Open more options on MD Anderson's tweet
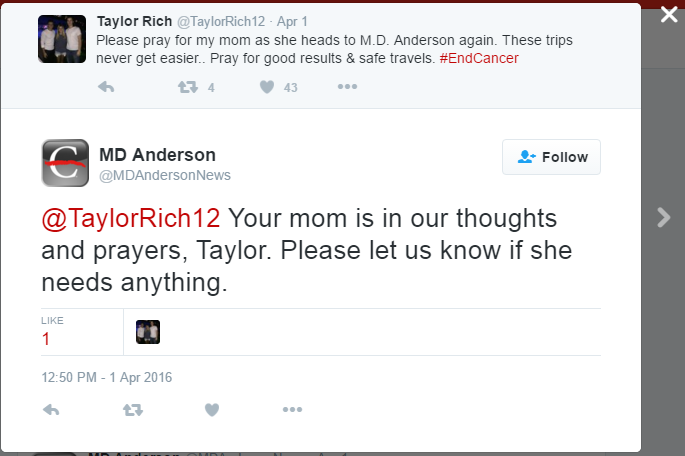The height and width of the screenshot is (456, 685). click(292, 409)
